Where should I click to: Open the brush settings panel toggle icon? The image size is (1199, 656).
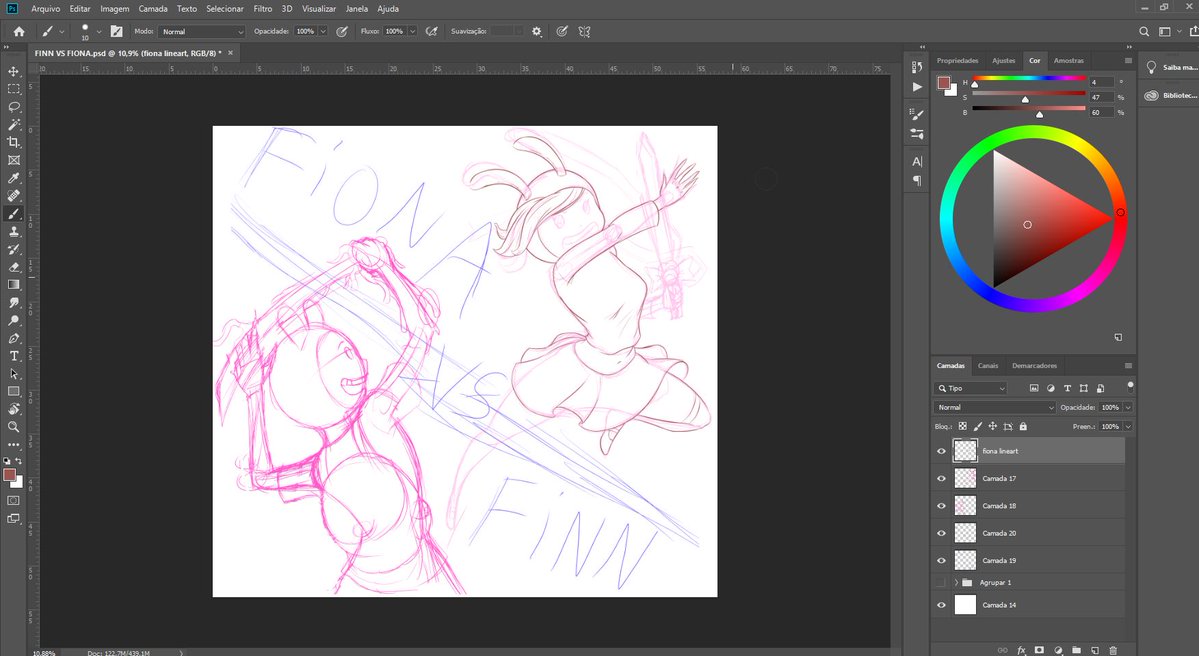click(116, 31)
